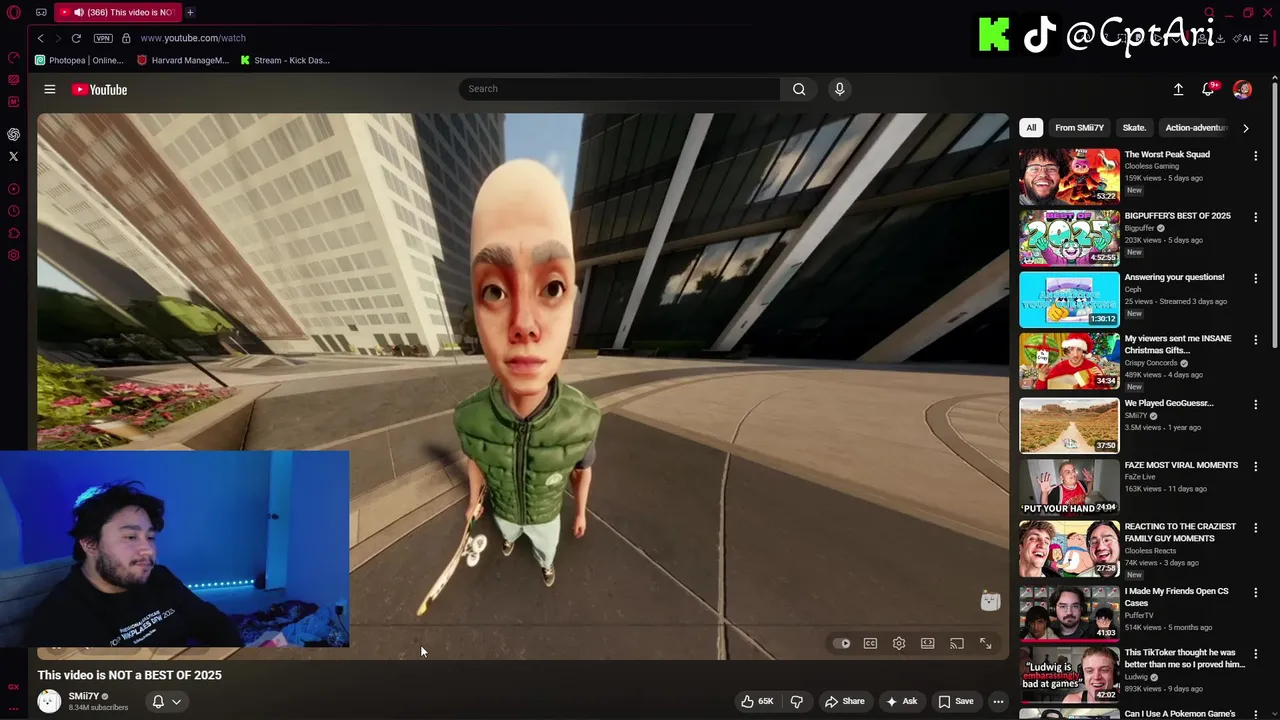Open options menu for My viewers sent me INSANE
The width and height of the screenshot is (1280, 720).
click(1255, 340)
